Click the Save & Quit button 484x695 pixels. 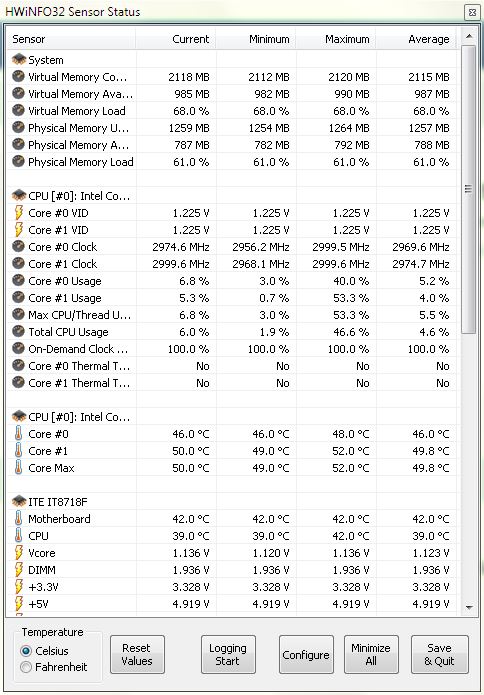(x=439, y=654)
